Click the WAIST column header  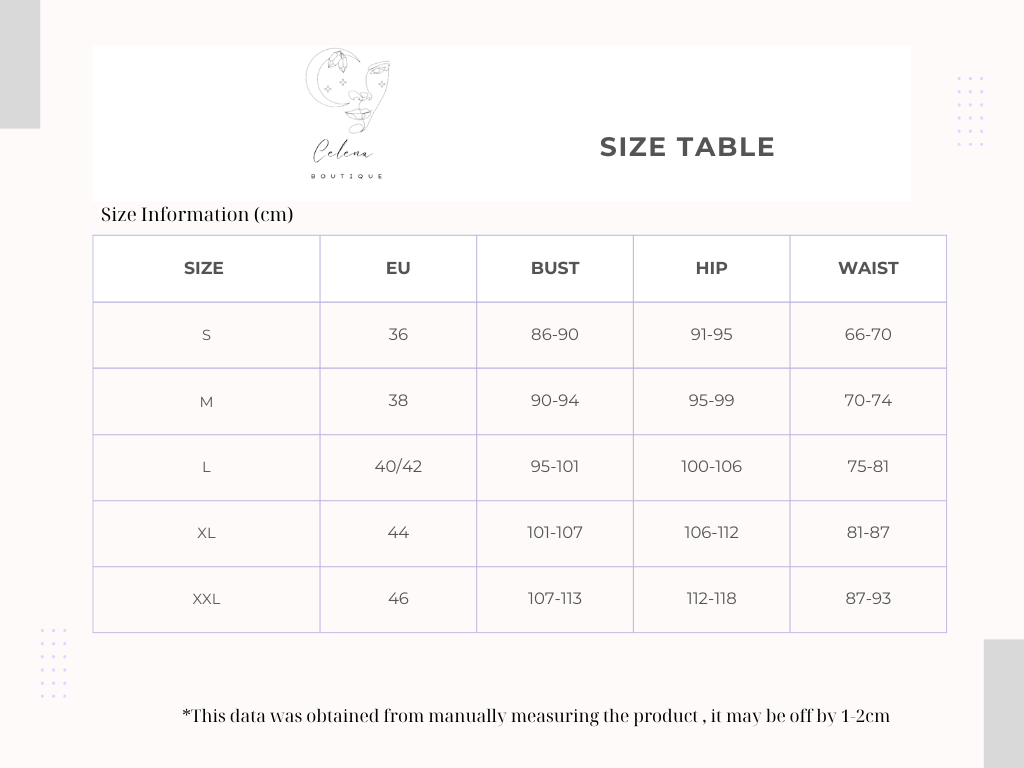pyautogui.click(x=868, y=268)
